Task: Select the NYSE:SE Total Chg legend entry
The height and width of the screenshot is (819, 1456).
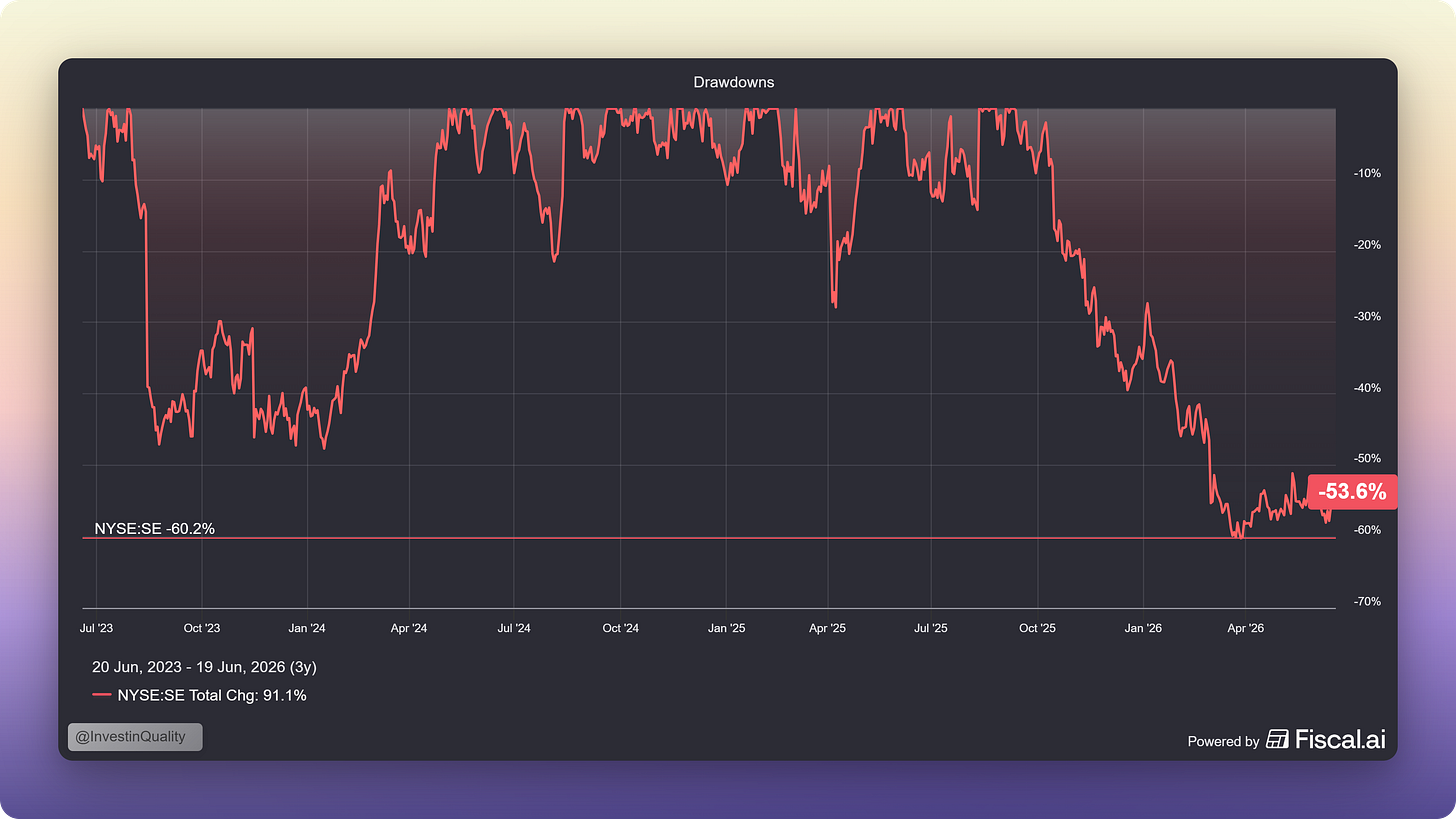Action: coord(199,695)
